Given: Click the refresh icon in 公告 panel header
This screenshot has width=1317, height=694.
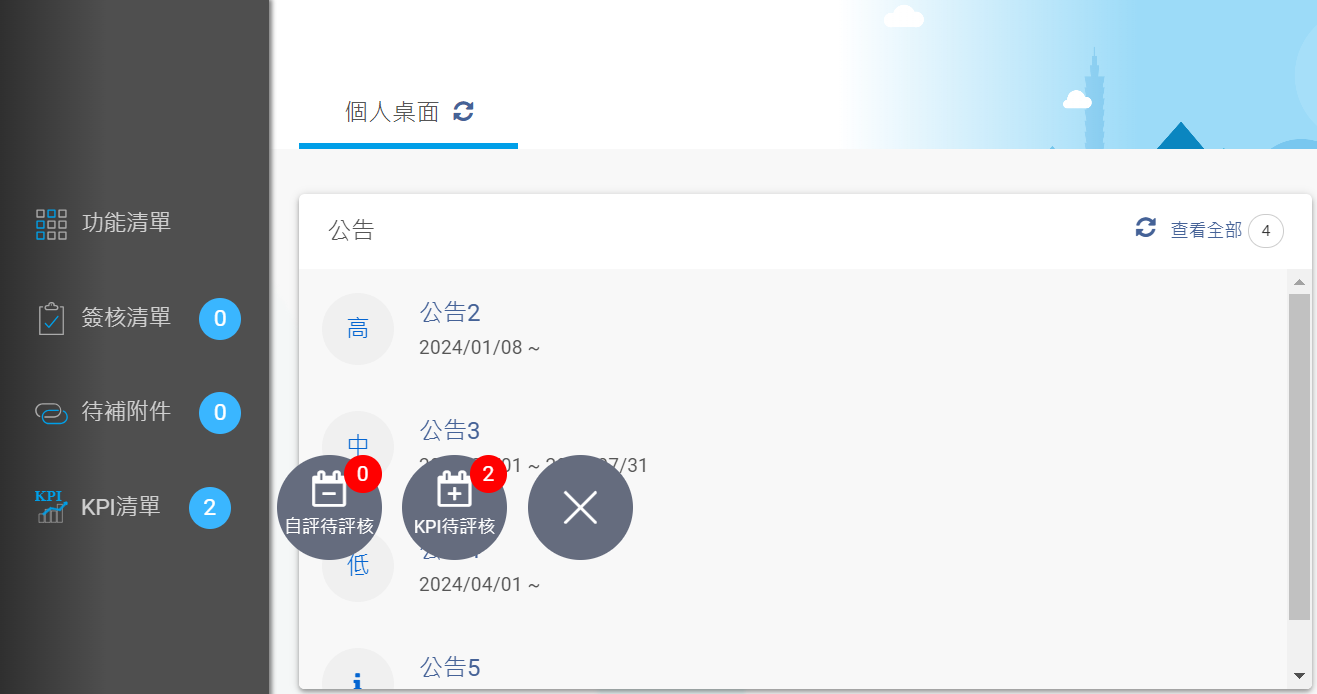Looking at the screenshot, I should (x=1146, y=228).
